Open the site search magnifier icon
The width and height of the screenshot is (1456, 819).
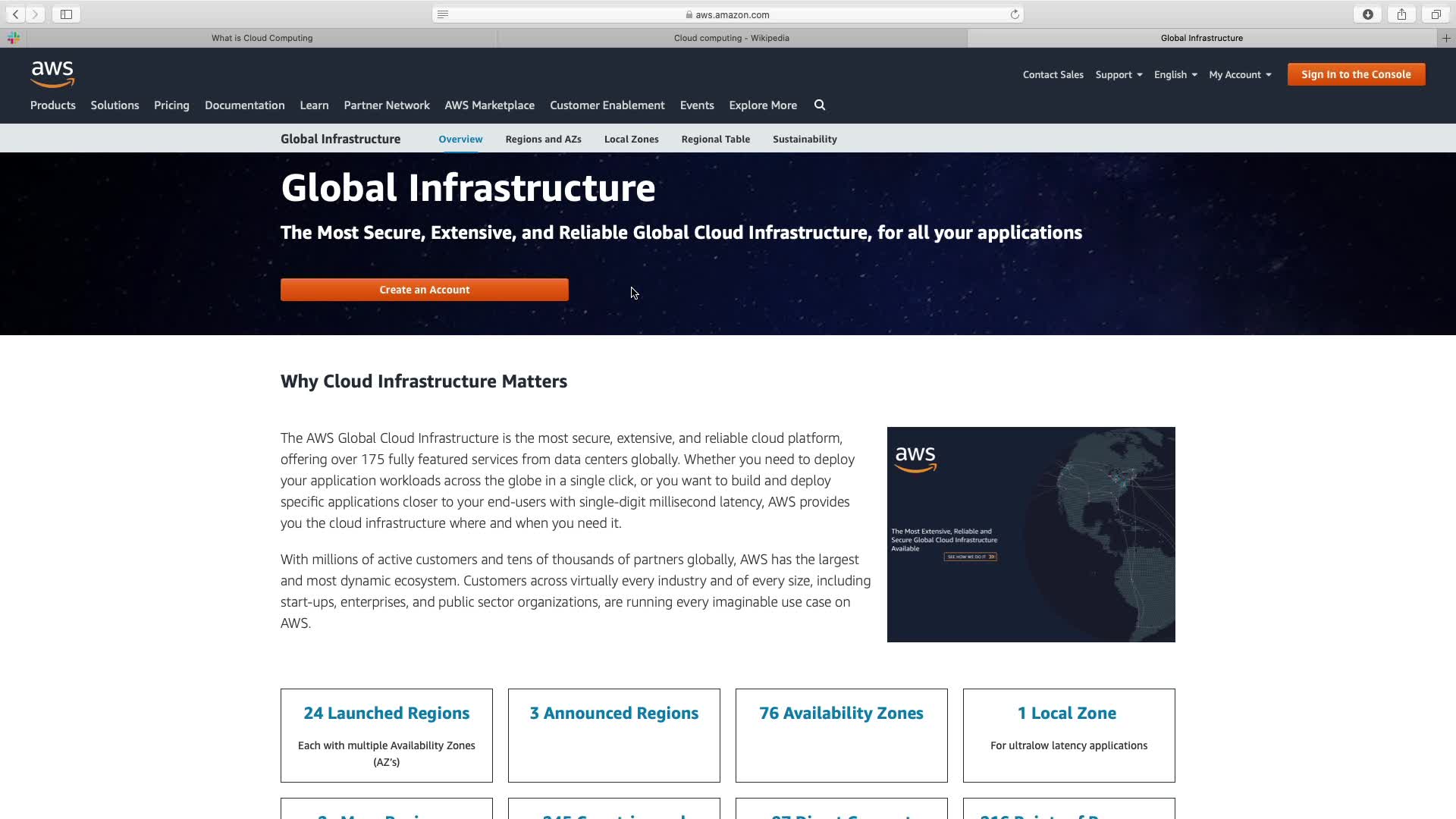[820, 105]
